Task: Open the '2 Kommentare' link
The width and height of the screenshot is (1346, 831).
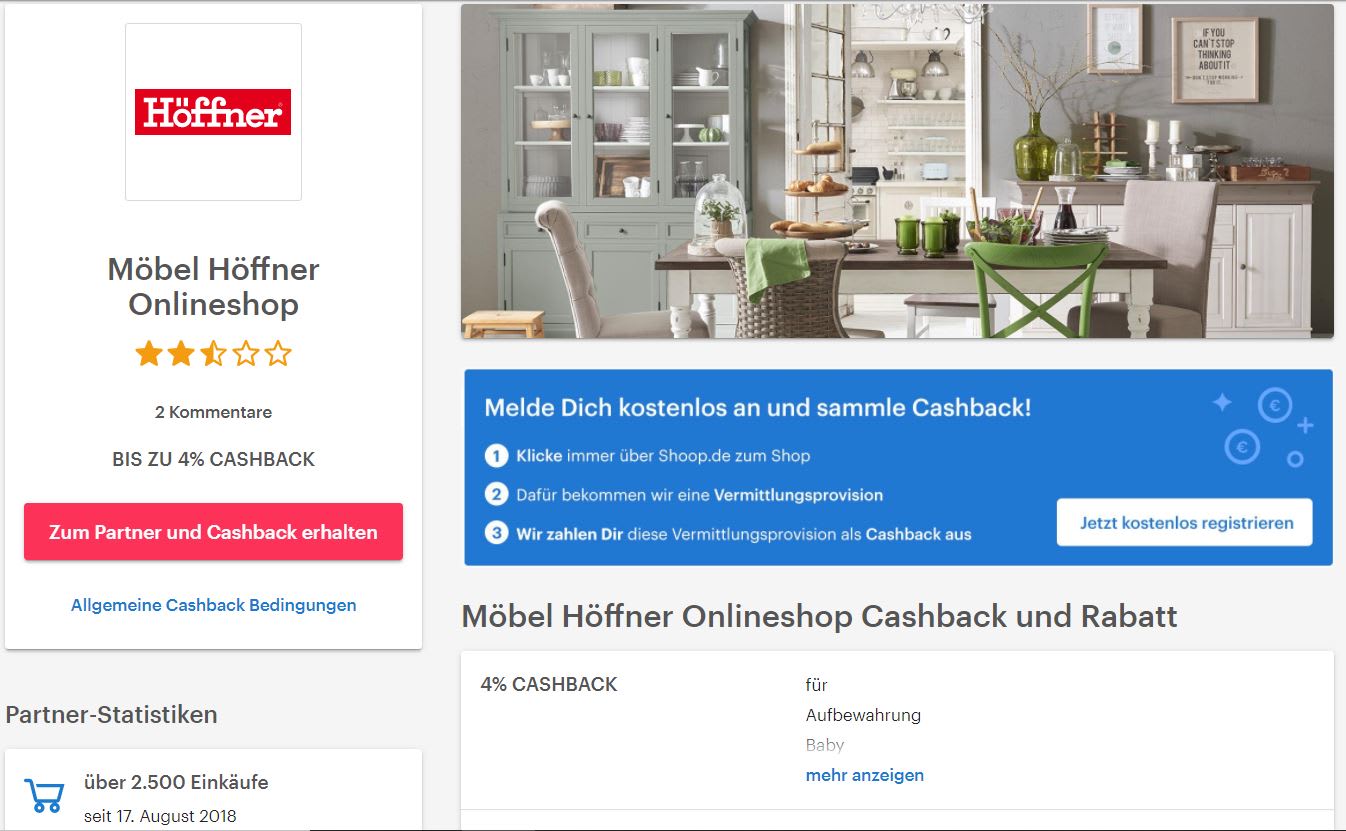Action: 213,412
